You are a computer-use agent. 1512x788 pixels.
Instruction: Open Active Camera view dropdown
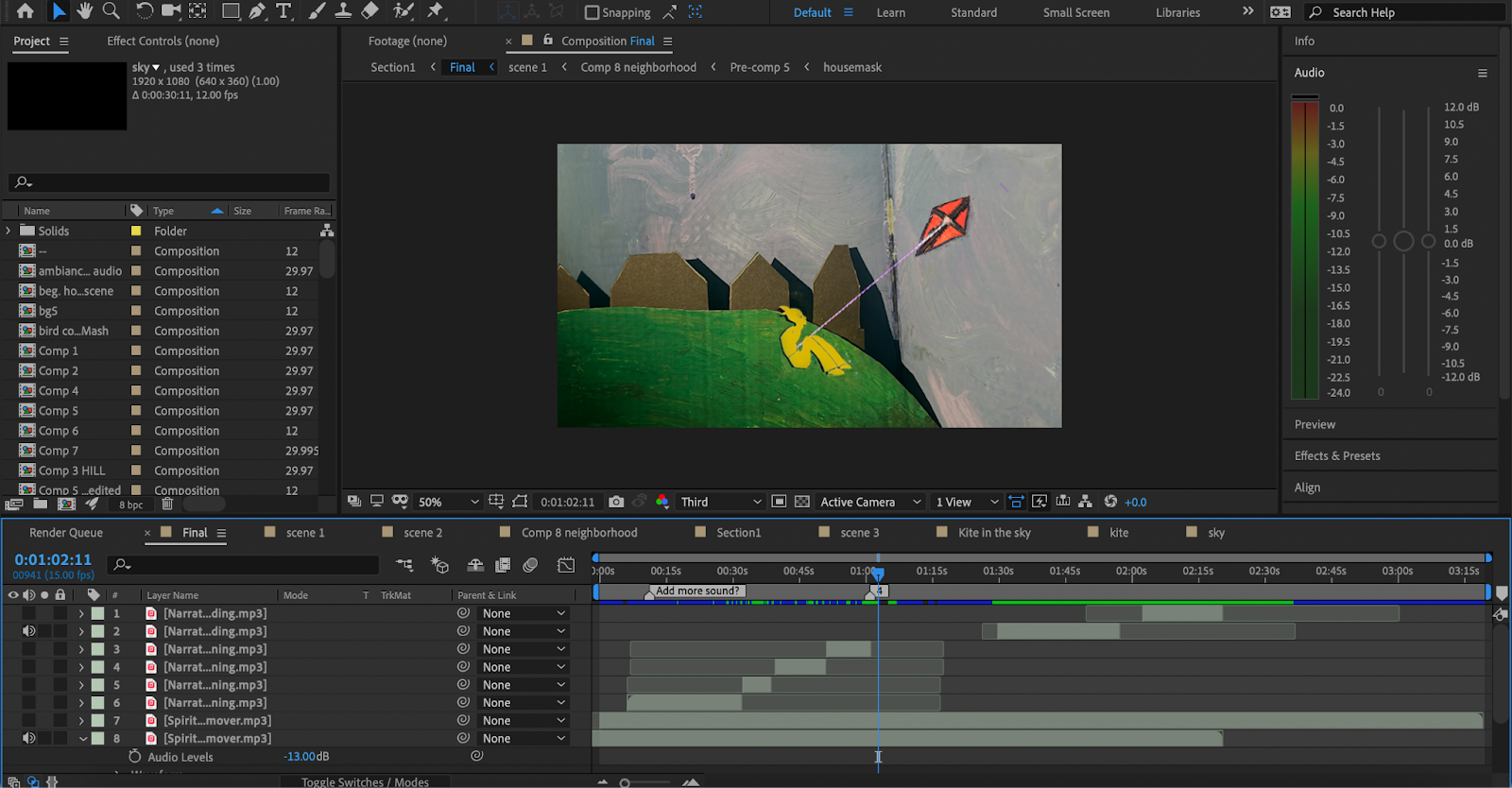(x=870, y=502)
